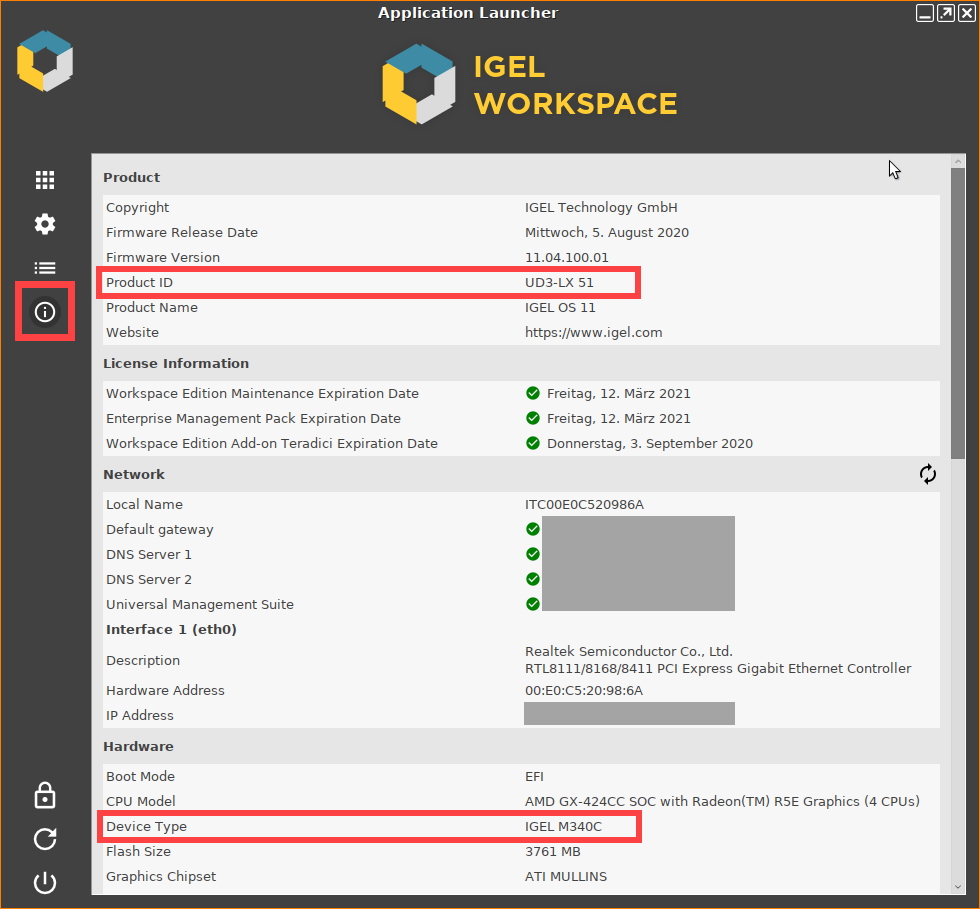Select the highlighted info view icon
The height and width of the screenshot is (909, 980).
[44, 312]
